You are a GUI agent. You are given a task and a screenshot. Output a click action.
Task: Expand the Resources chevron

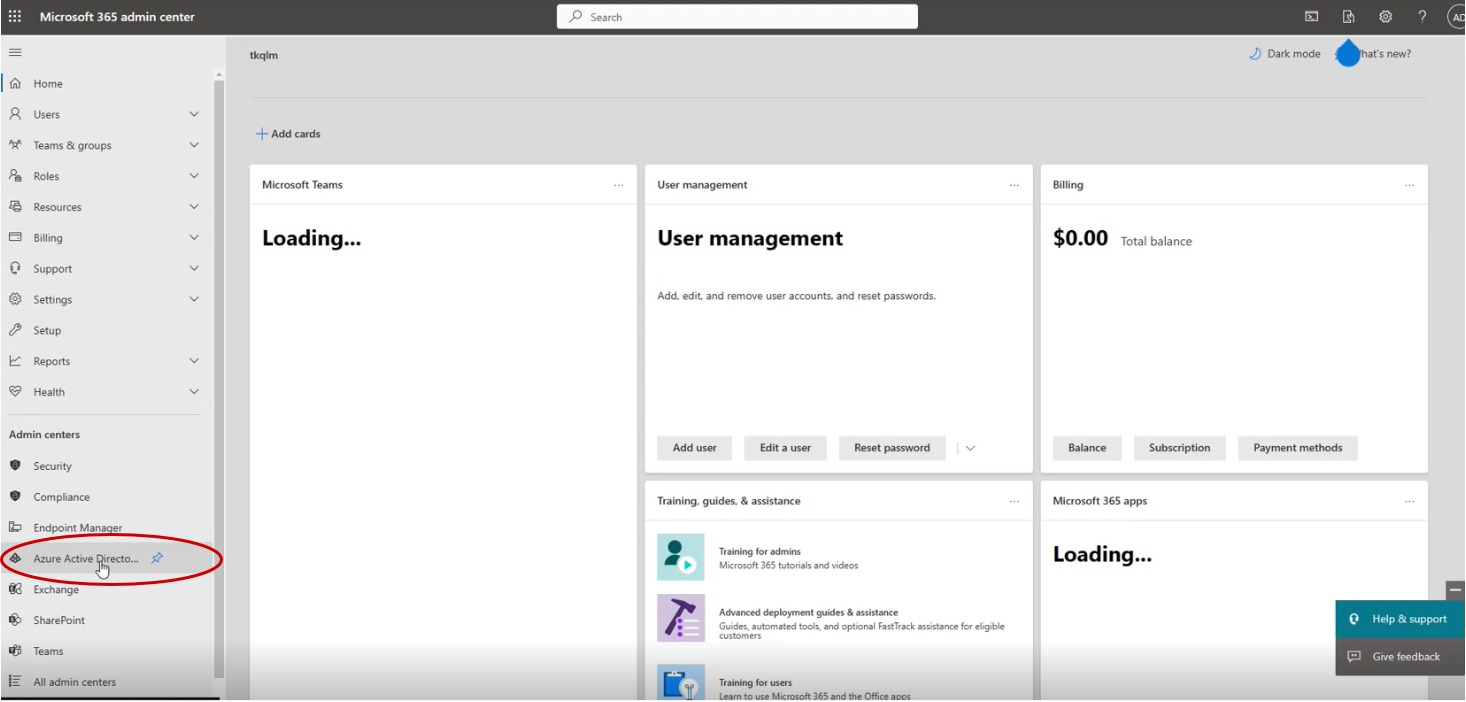pos(194,207)
